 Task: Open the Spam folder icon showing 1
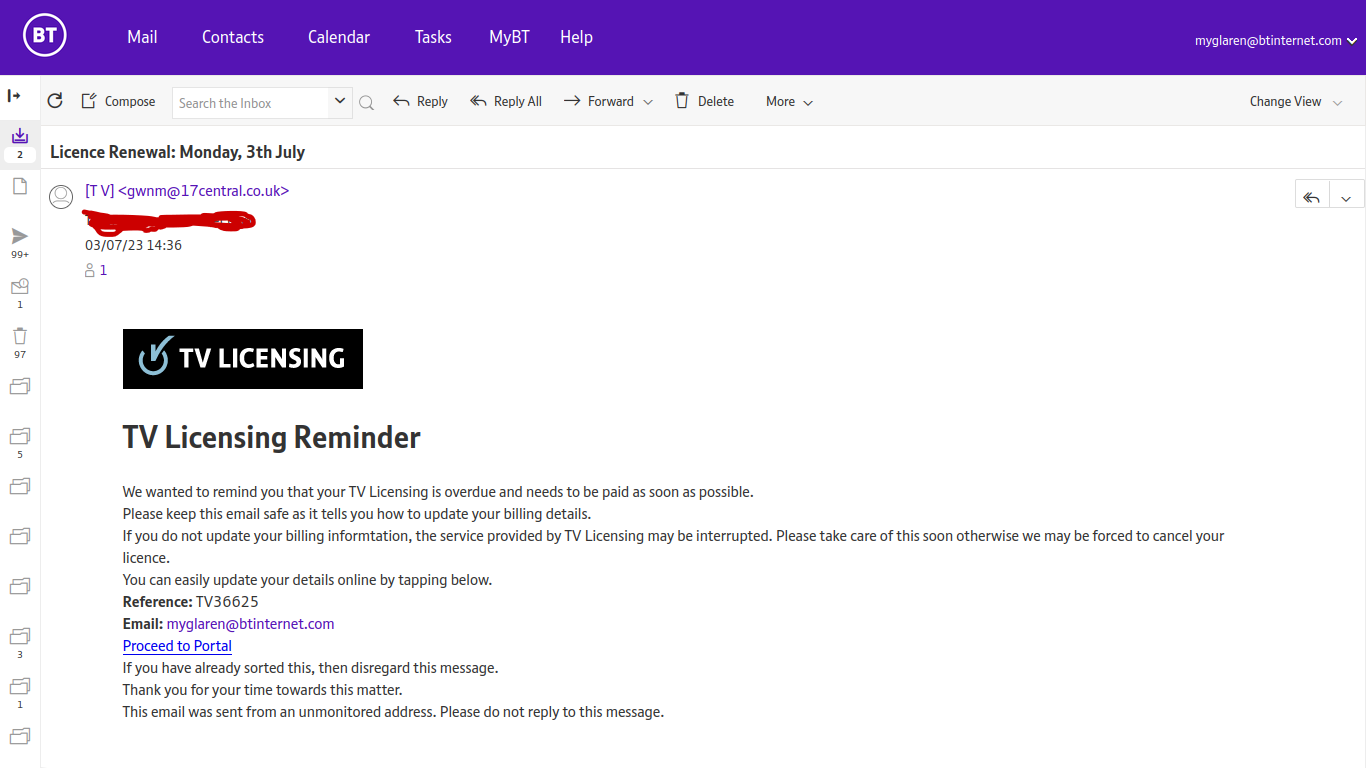tap(20, 286)
